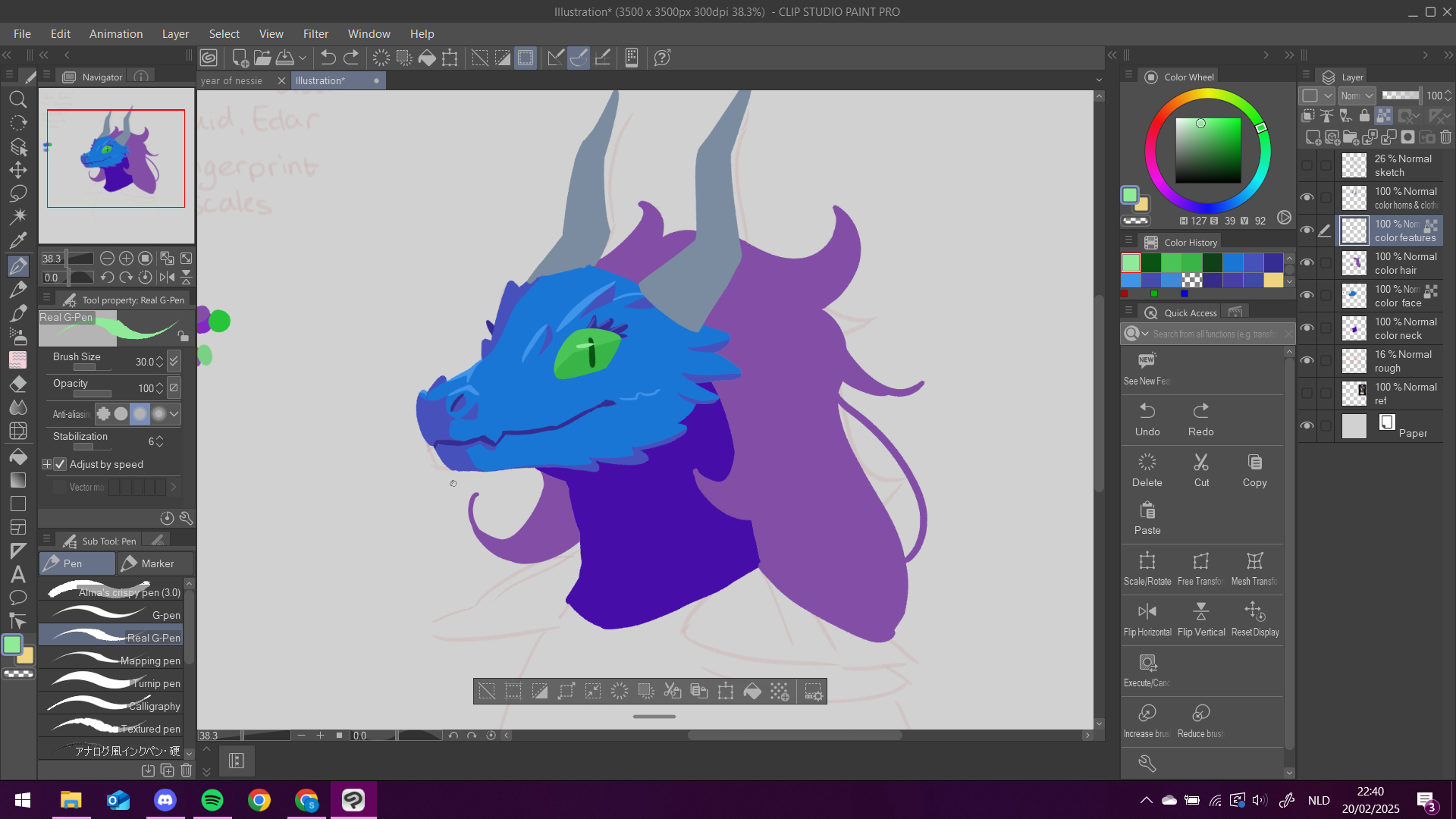
Task: Open the Filter menu
Action: [x=315, y=34]
